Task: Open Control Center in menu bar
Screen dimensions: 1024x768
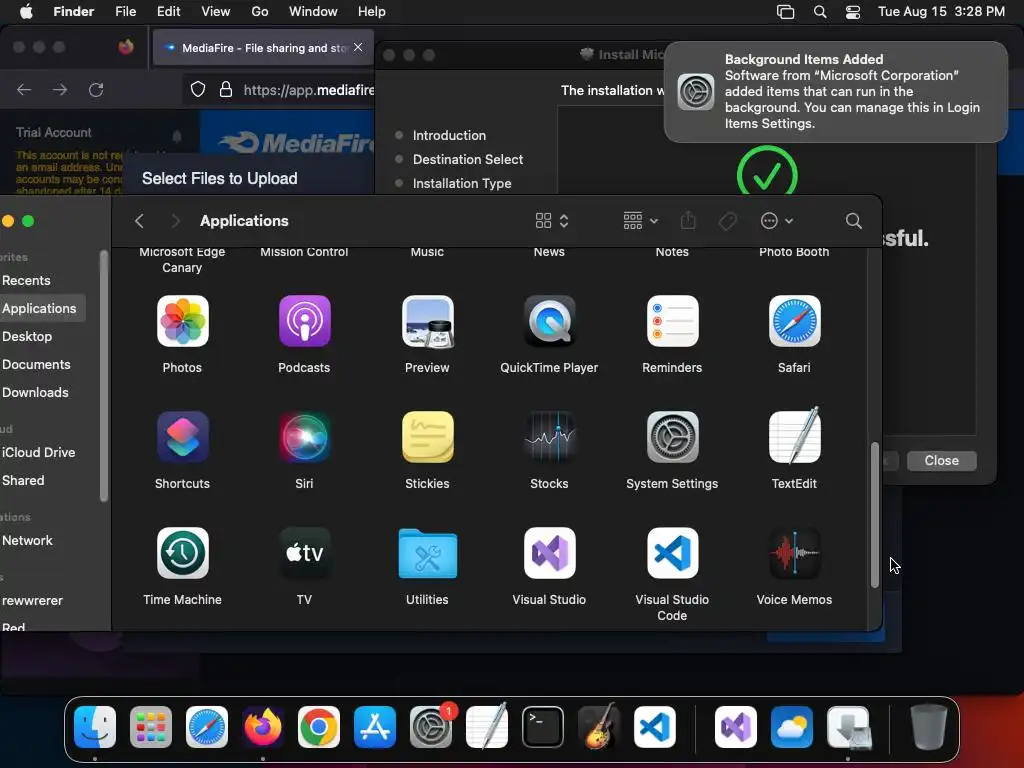Action: tap(852, 12)
